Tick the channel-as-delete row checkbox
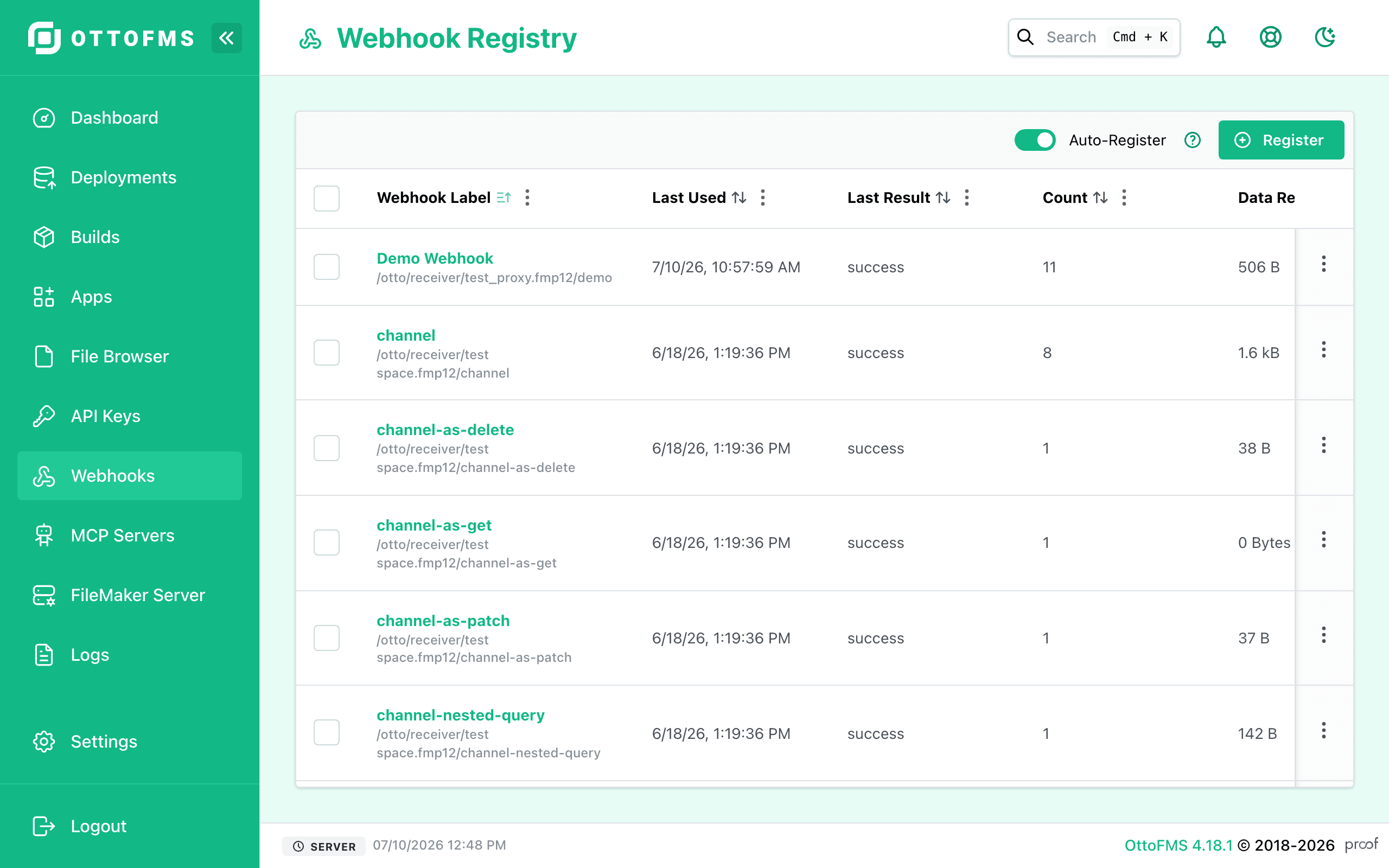Image resolution: width=1389 pixels, height=868 pixels. click(x=327, y=448)
